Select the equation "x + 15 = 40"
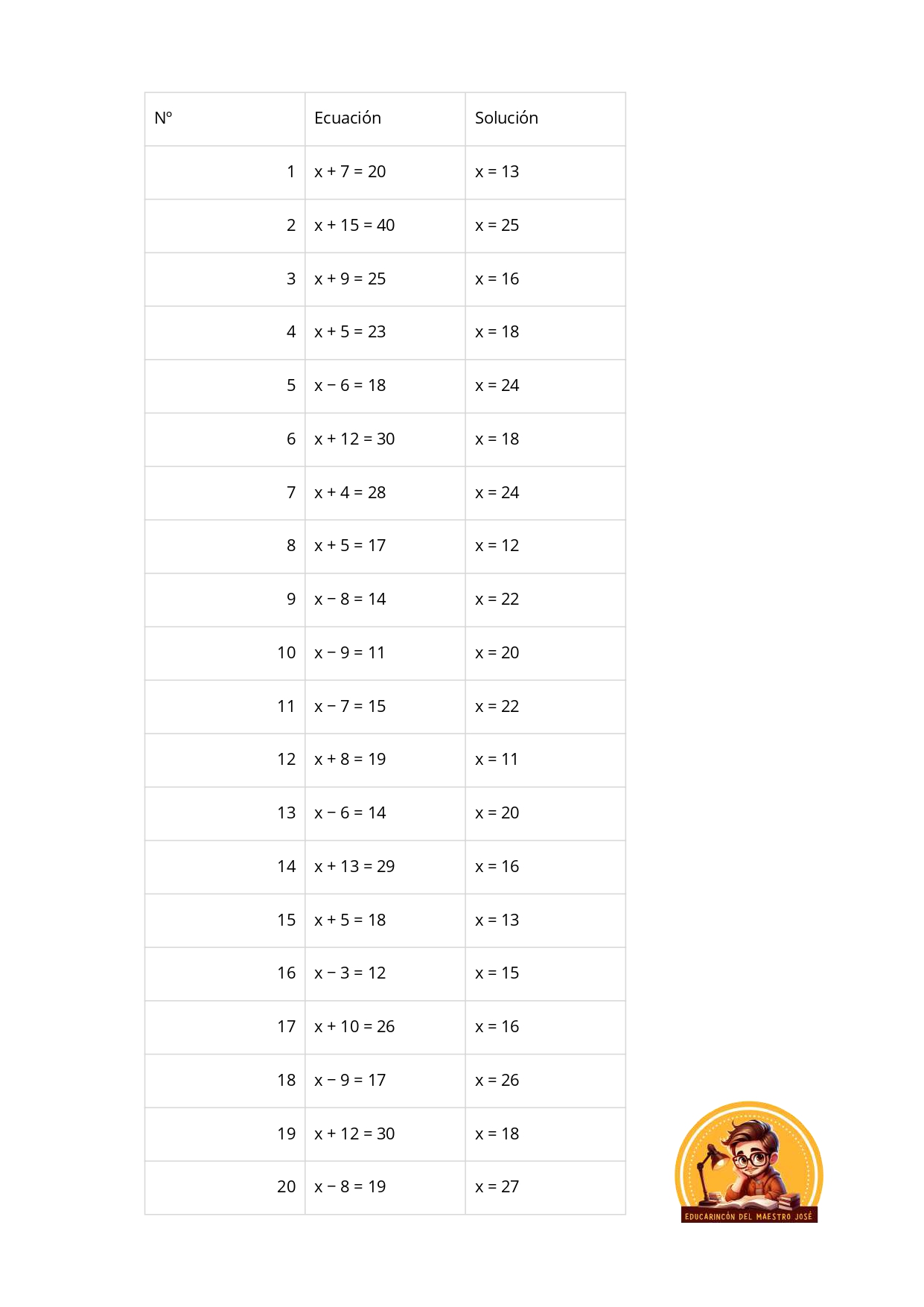924x1307 pixels. [354, 226]
